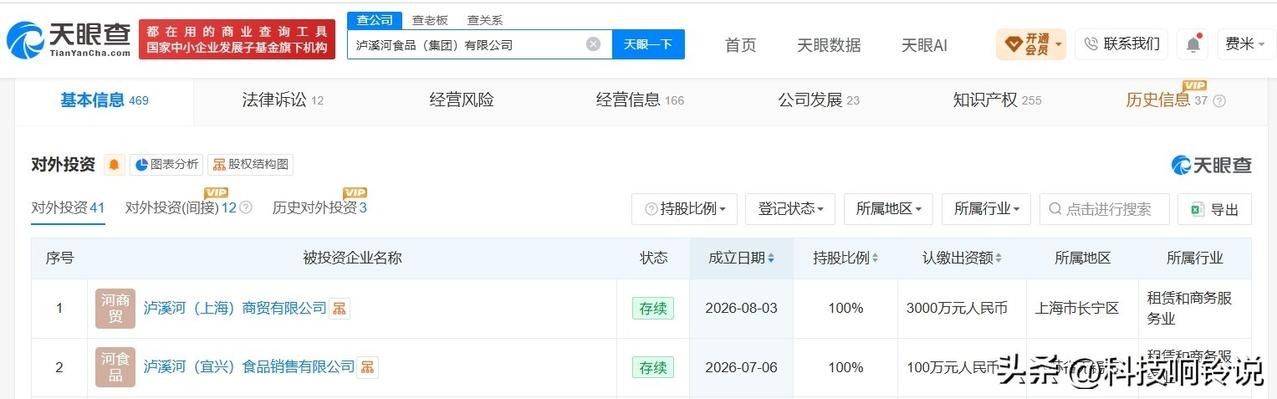The width and height of the screenshot is (1277, 399).
Task: Select the 历史对外投资 3 sub-tab
Action: click(x=320, y=208)
